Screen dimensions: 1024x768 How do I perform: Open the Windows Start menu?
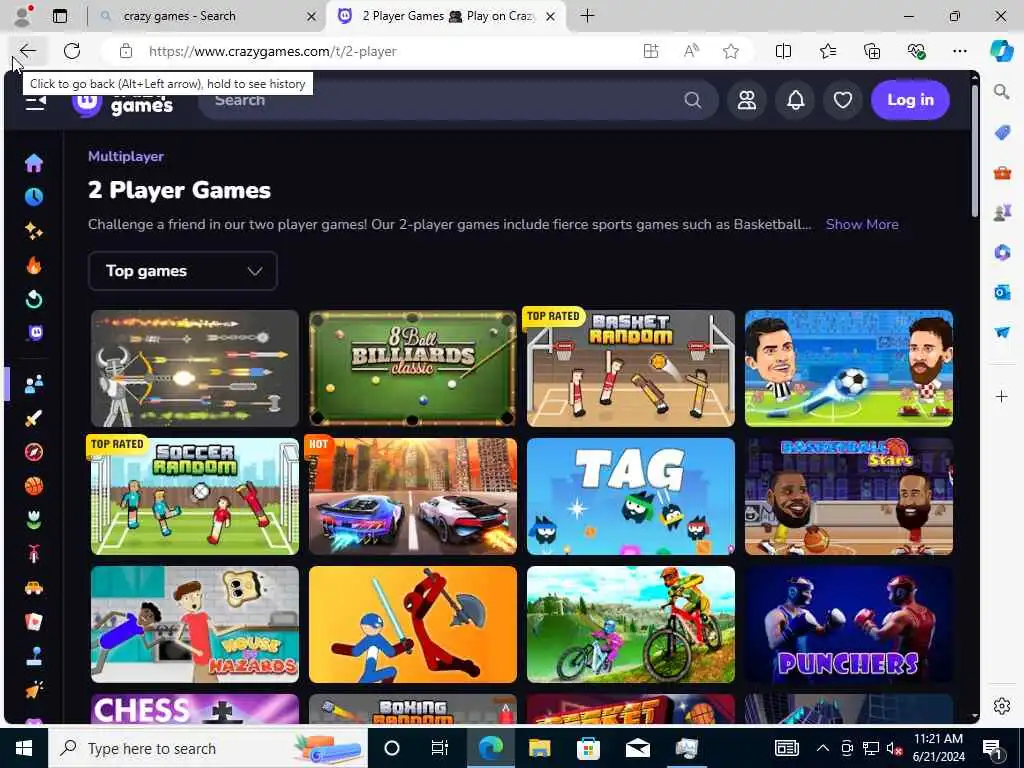[x=24, y=748]
